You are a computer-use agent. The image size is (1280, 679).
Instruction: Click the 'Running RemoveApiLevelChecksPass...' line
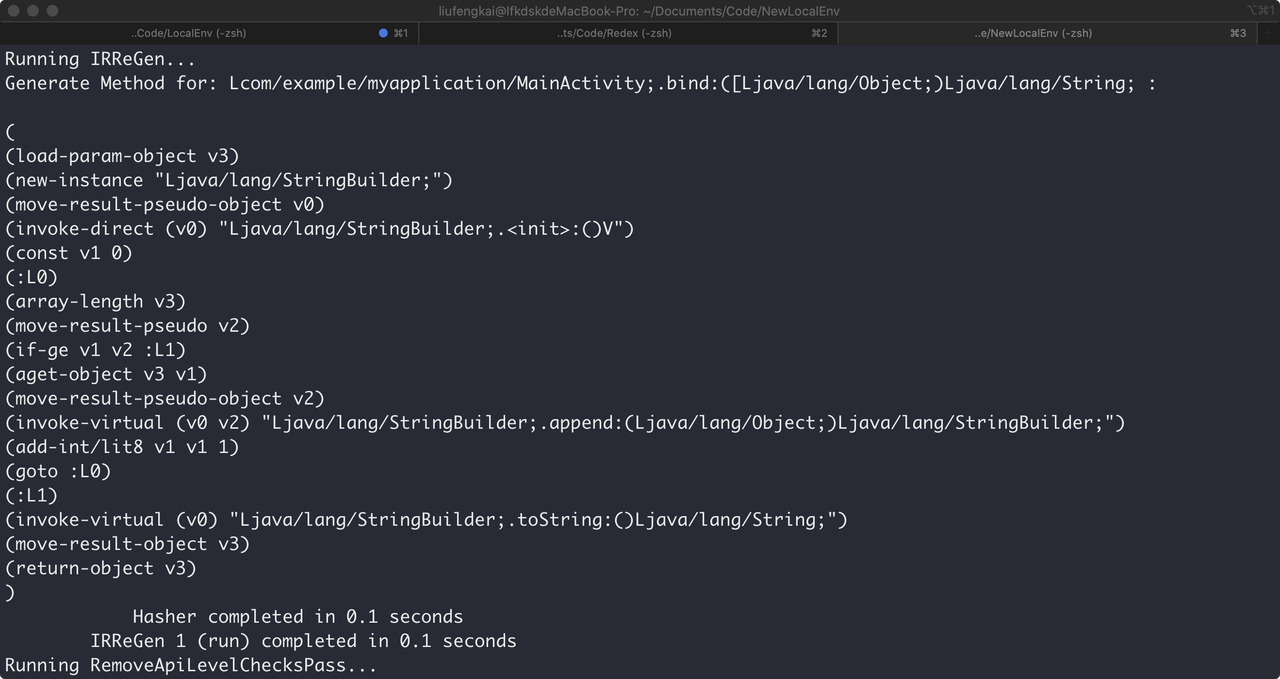[x=191, y=665]
